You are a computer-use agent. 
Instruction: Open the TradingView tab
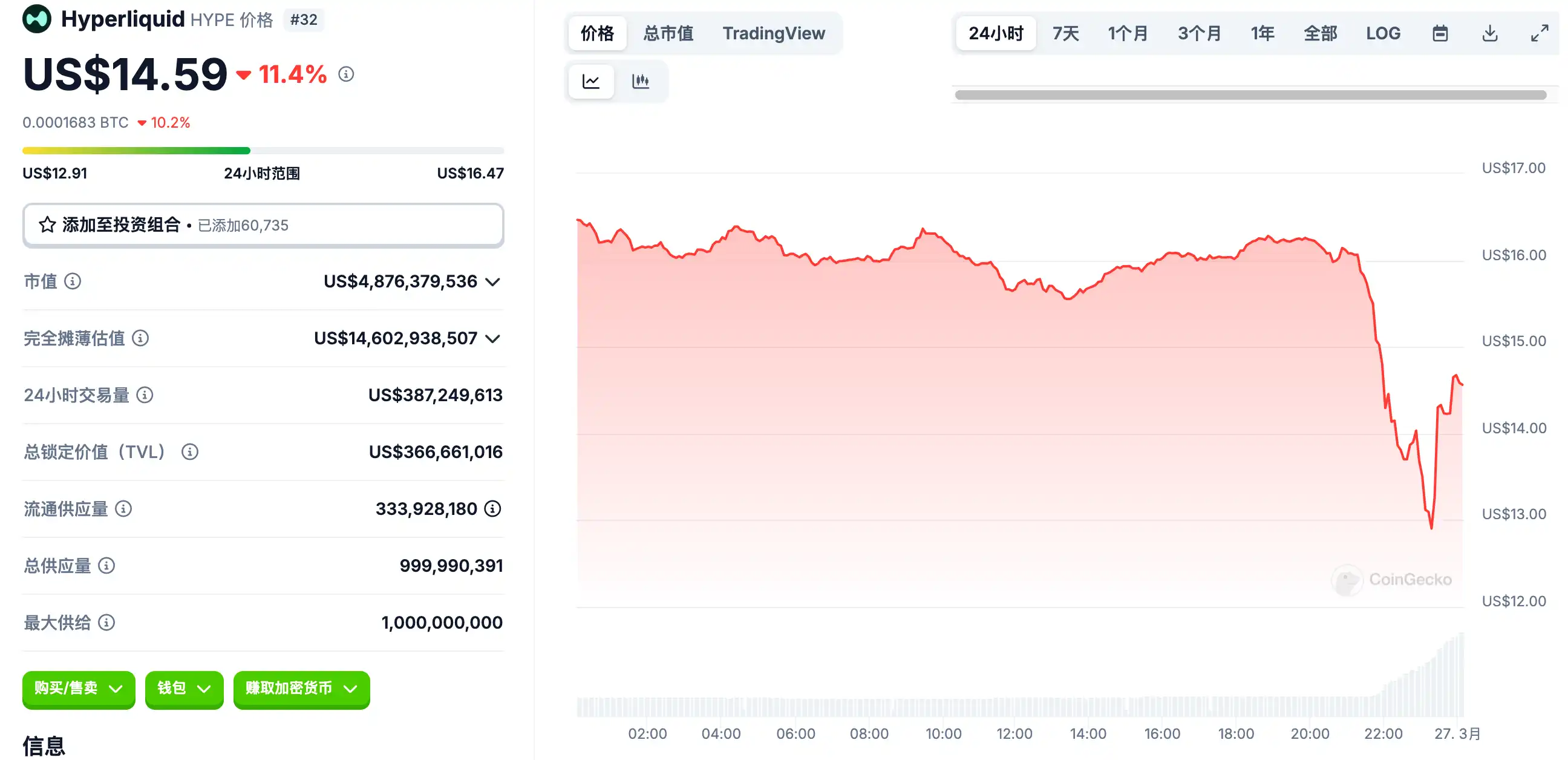(x=773, y=33)
